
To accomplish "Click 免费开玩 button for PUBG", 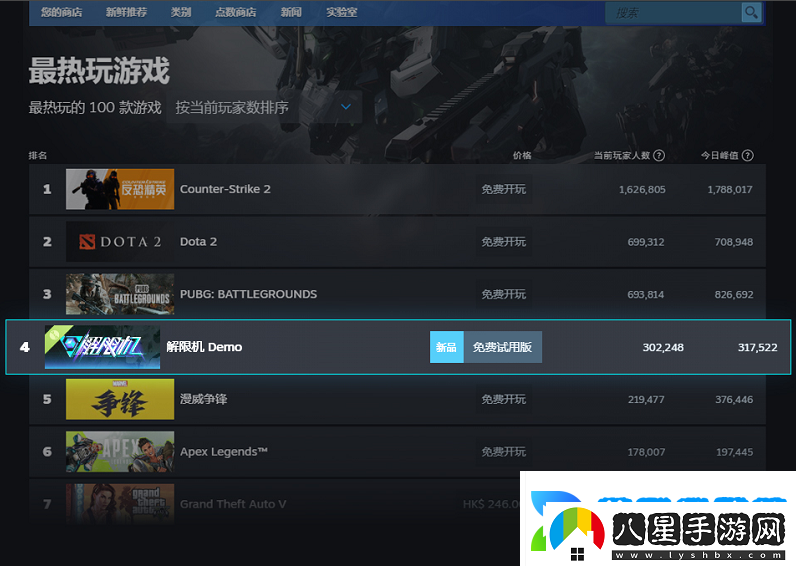I will [504, 294].
